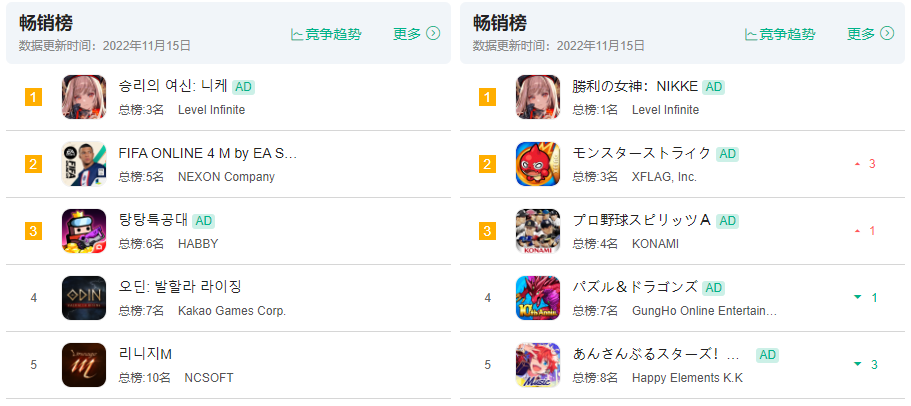Open the 탕탕특공대 HABBY app icon
This screenshot has width=911, height=406.
point(84,231)
